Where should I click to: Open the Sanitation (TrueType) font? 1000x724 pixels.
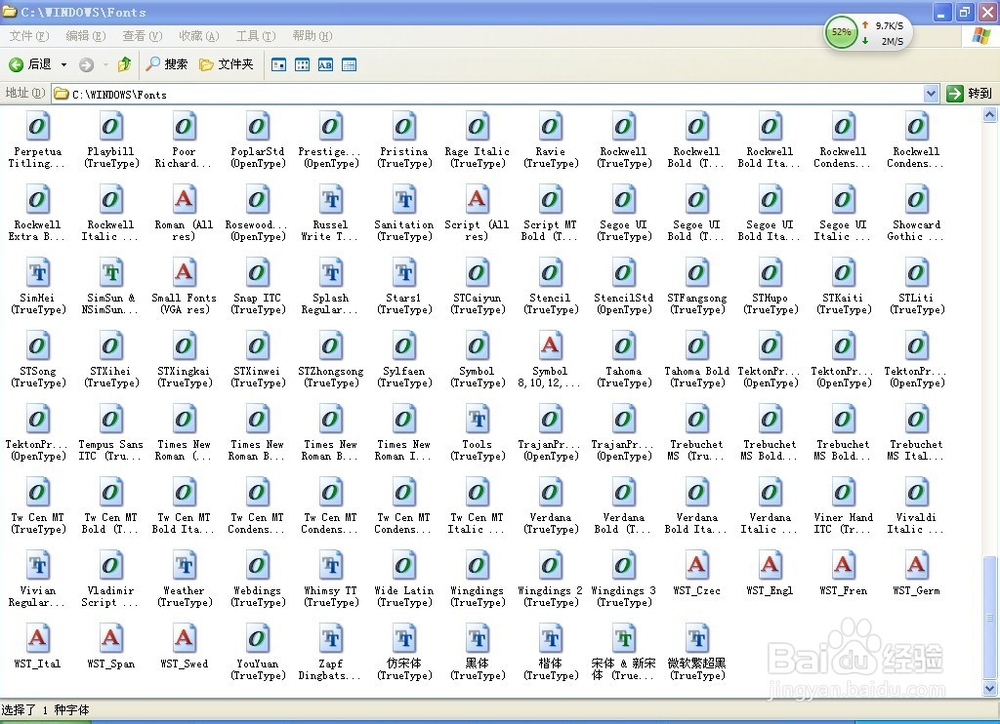coord(404,200)
